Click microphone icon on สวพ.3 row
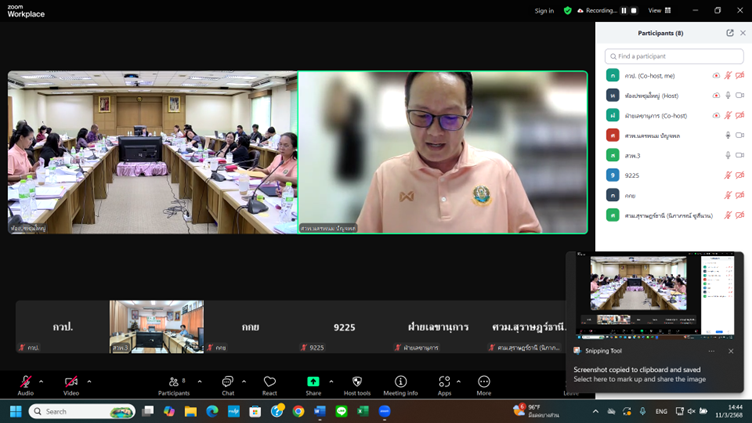 coord(728,155)
